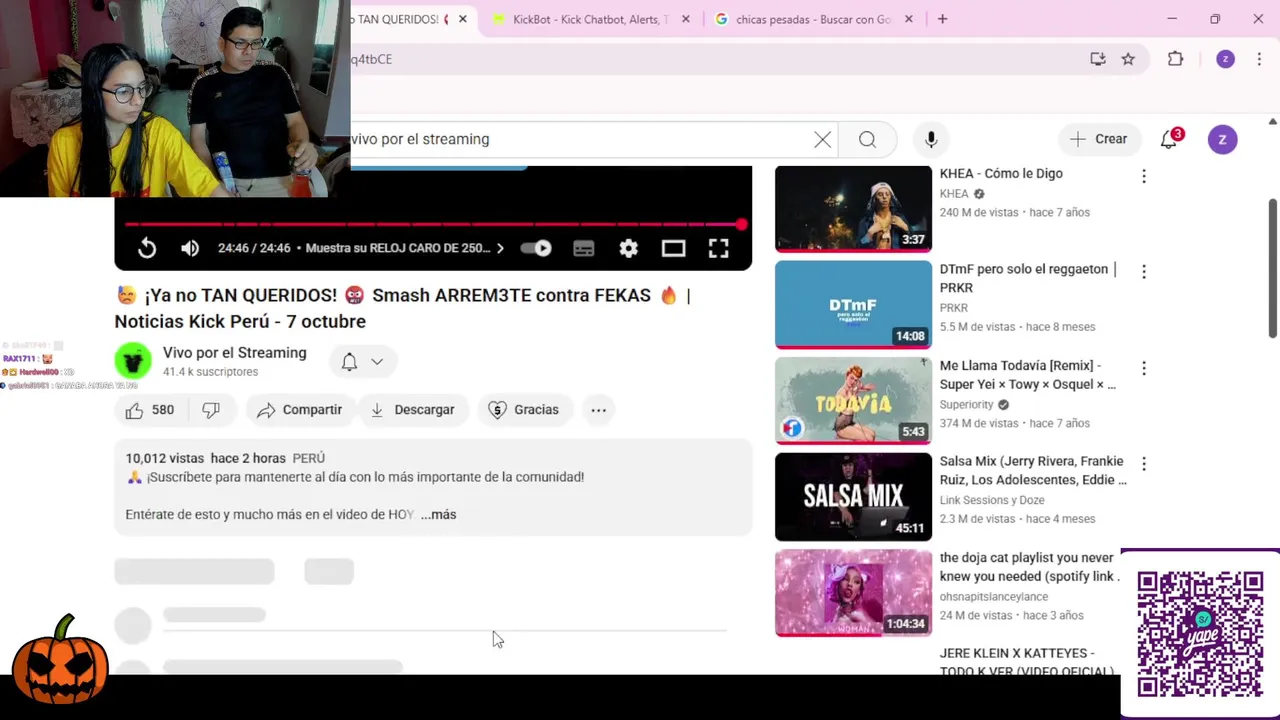
Task: Turn on subtitles with the captions icon
Action: click(x=584, y=249)
